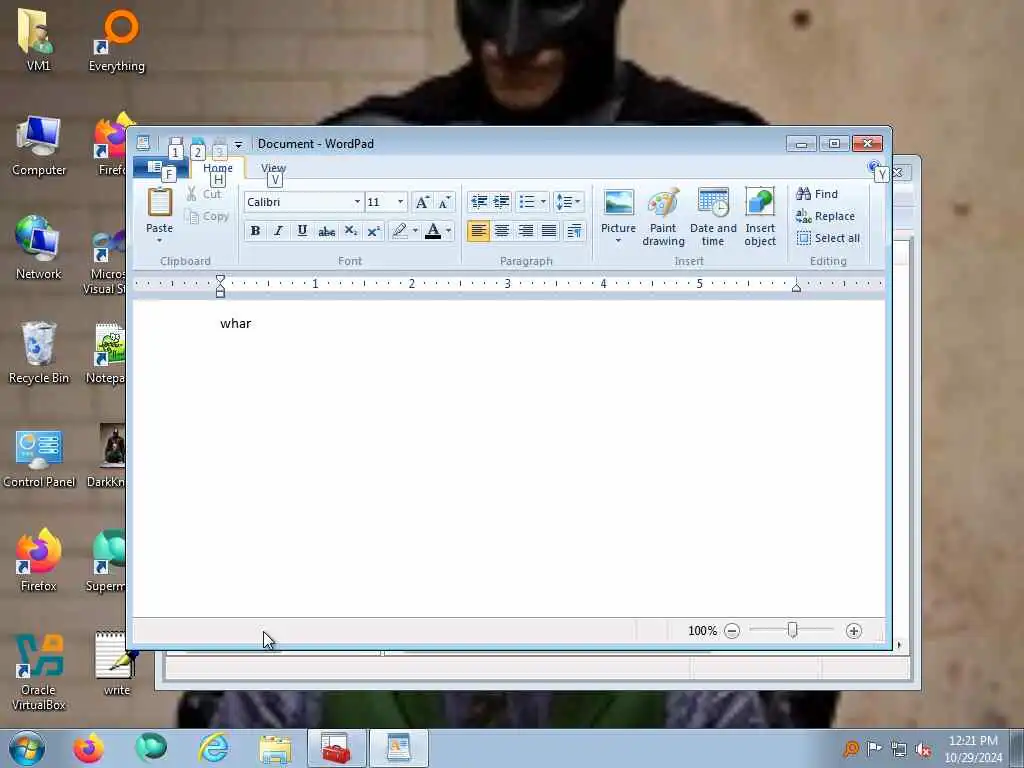
Task: Switch to the Home ribbon tab
Action: [x=217, y=168]
